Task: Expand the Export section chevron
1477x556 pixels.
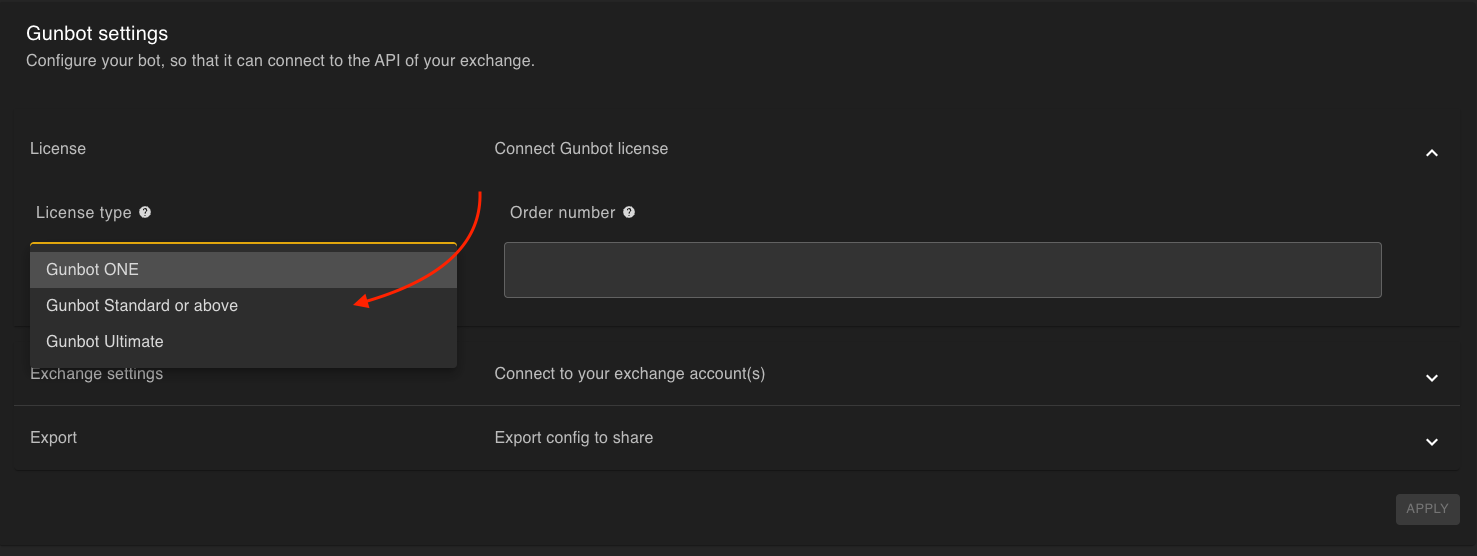Action: pyautogui.click(x=1431, y=442)
